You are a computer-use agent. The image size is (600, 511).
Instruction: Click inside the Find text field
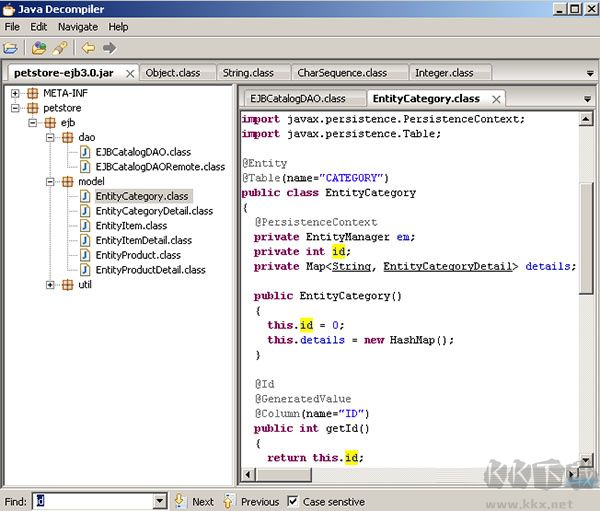pos(93,501)
